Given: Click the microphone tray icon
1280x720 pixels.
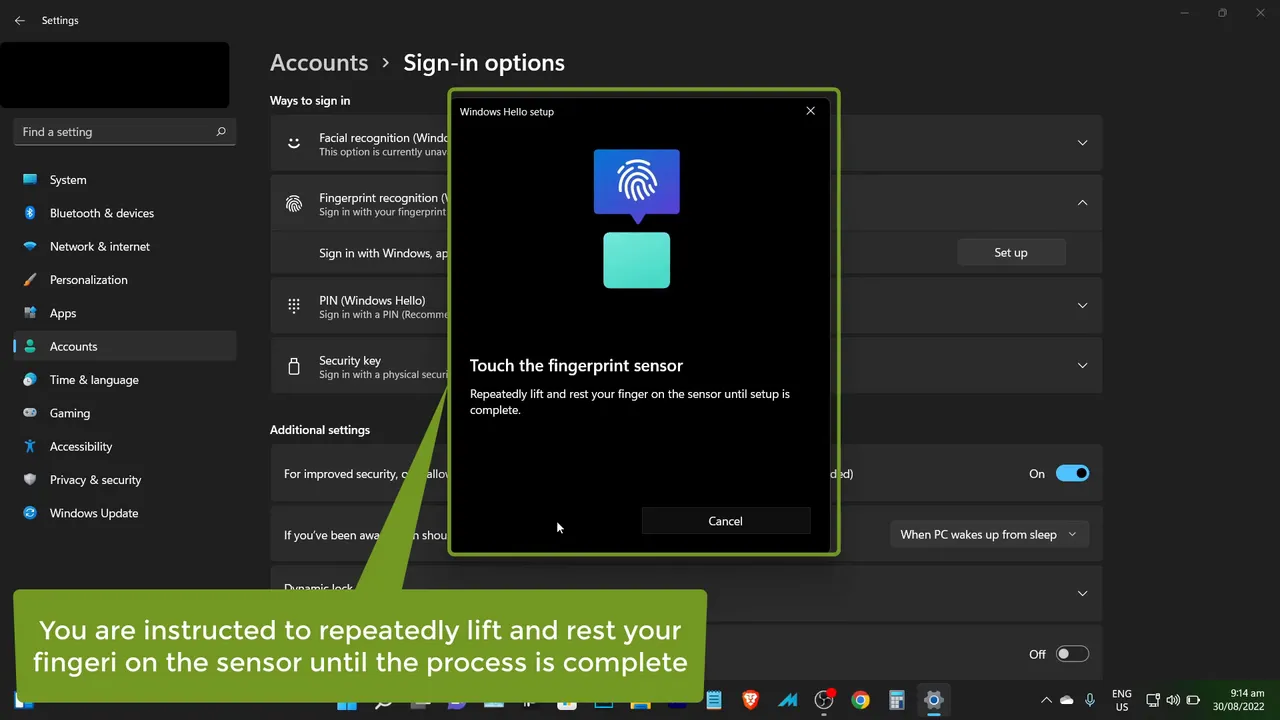Looking at the screenshot, I should [x=1090, y=700].
